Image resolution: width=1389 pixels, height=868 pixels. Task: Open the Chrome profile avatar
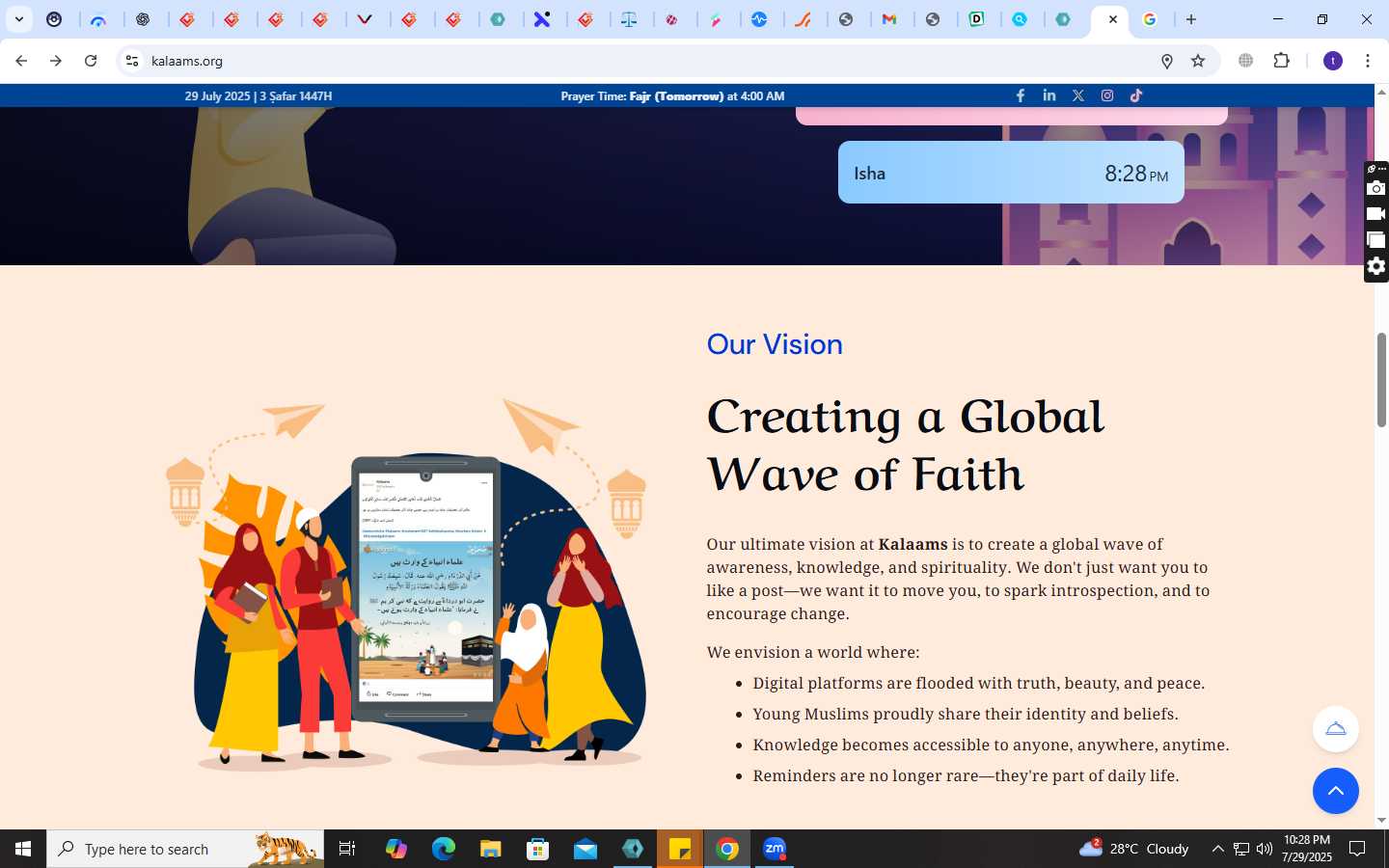(1333, 61)
